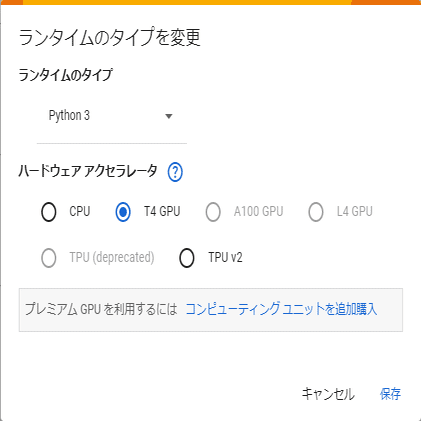
Task: Click the プレミアム GPU を利用するには notice text
Action: tap(101, 309)
